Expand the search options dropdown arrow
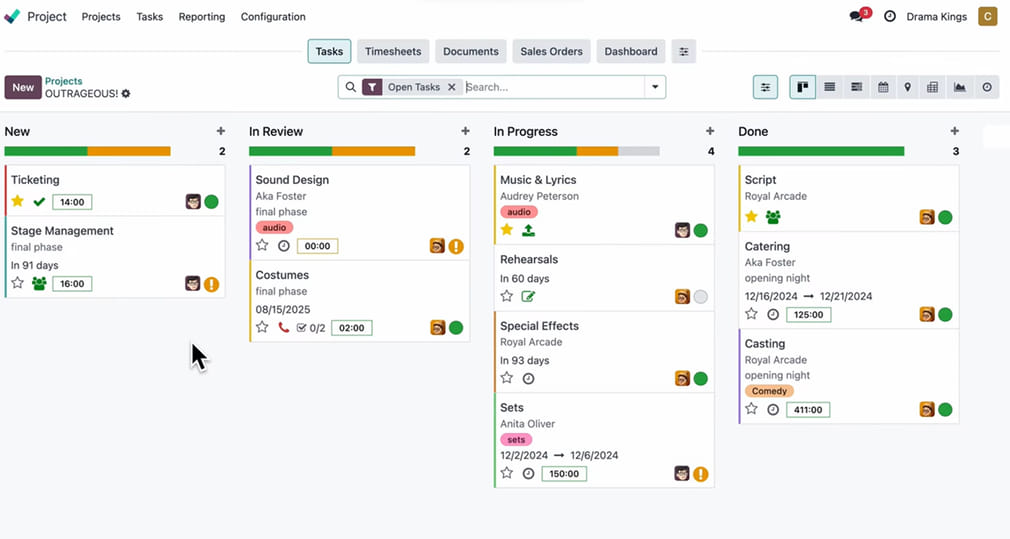This screenshot has height=539, width=1010. 655,88
